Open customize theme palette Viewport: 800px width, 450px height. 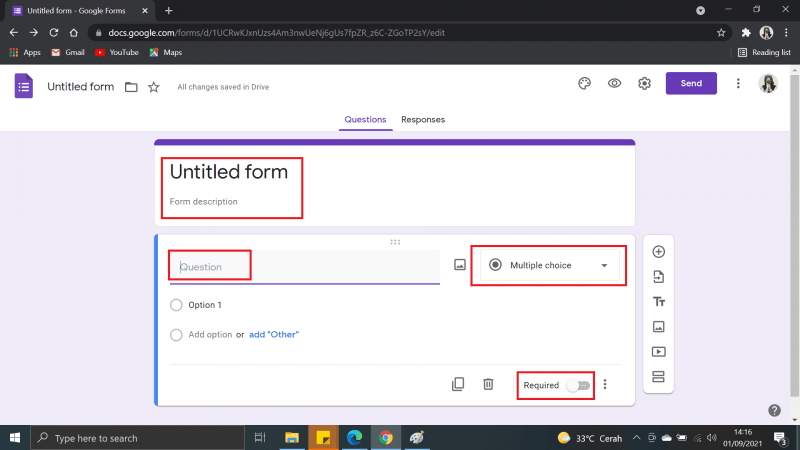[584, 83]
